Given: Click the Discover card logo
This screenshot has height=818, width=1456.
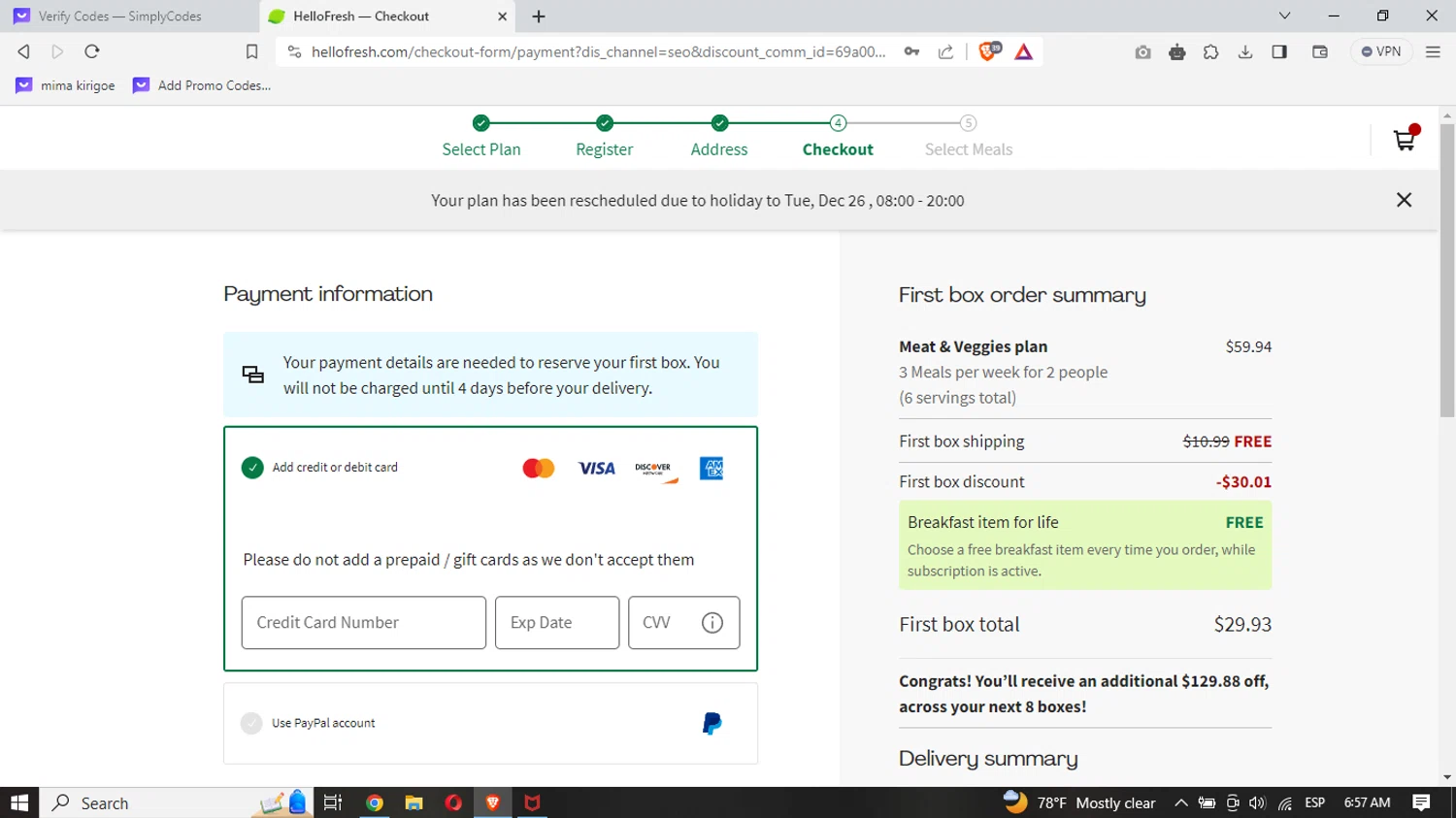Looking at the screenshot, I should point(655,470).
